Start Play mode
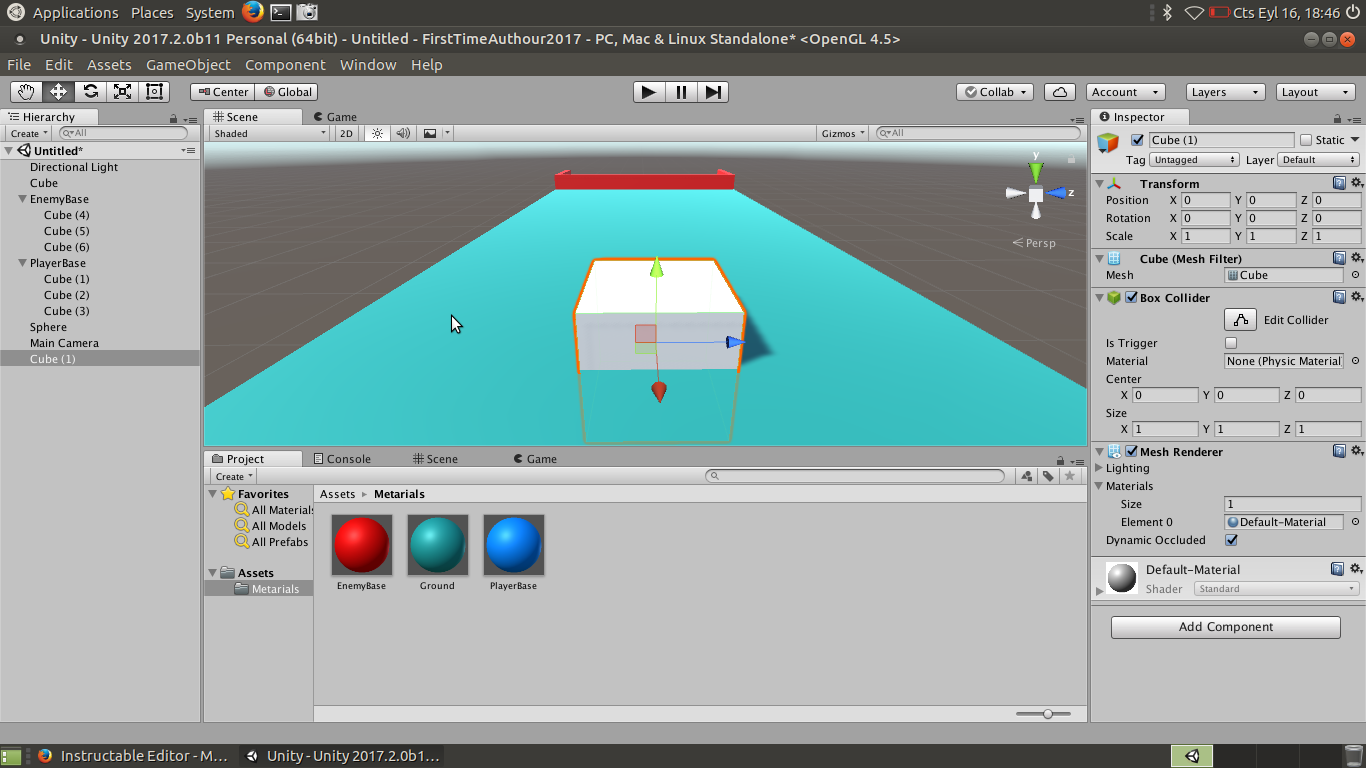 click(649, 92)
